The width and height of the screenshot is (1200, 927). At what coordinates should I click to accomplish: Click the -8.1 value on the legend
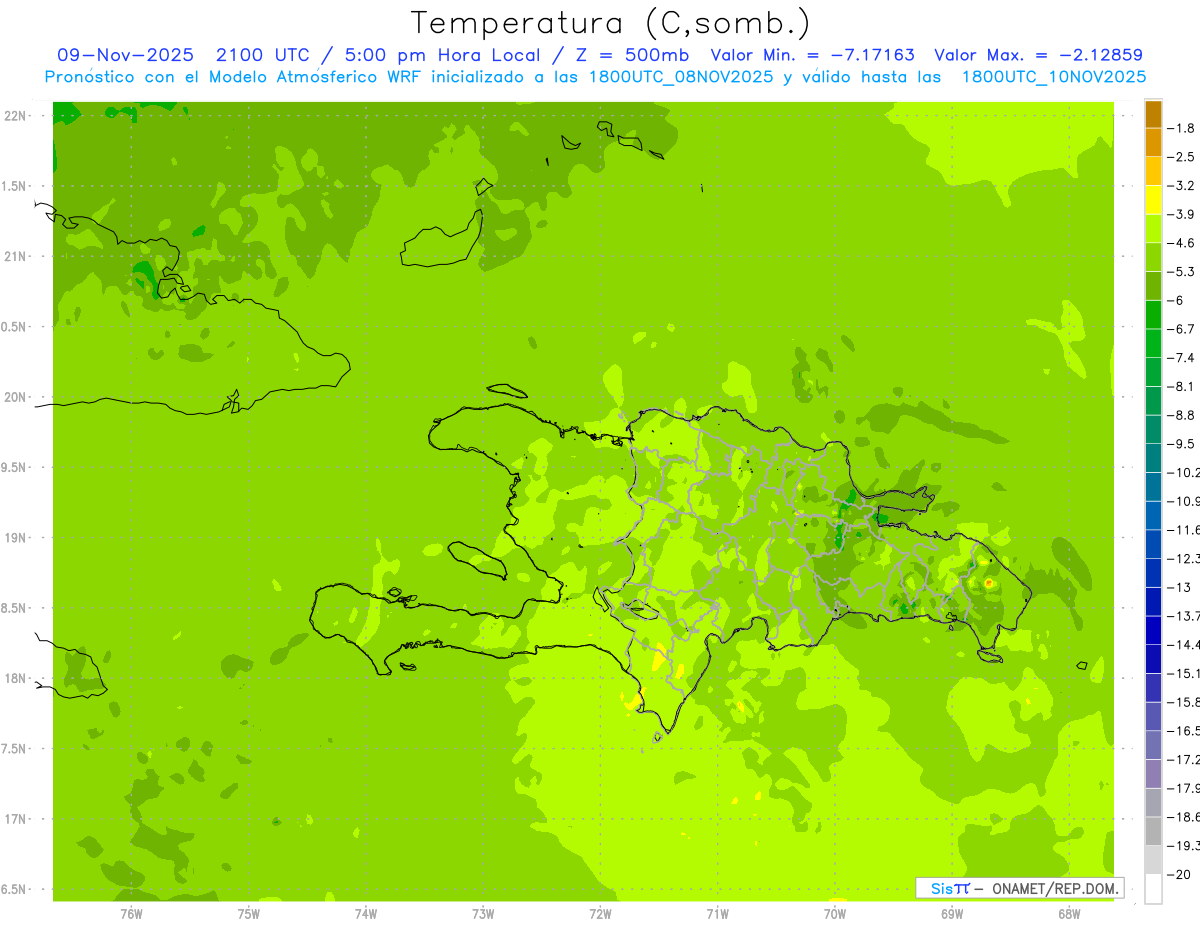click(x=1182, y=386)
